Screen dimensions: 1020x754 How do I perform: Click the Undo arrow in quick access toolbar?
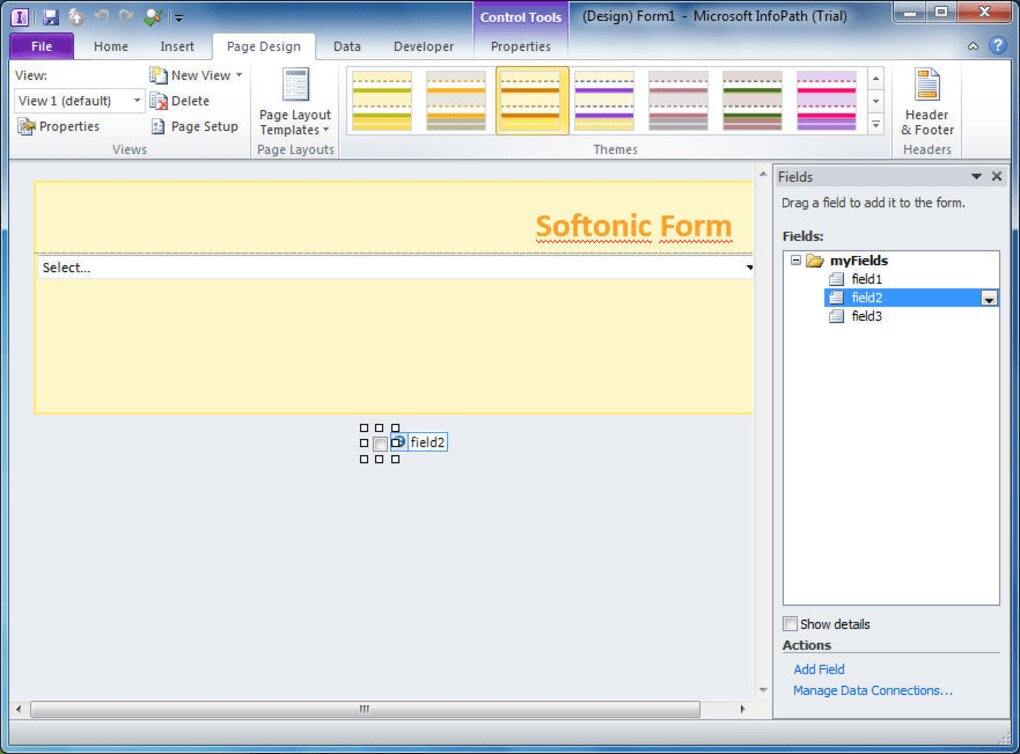[x=101, y=16]
